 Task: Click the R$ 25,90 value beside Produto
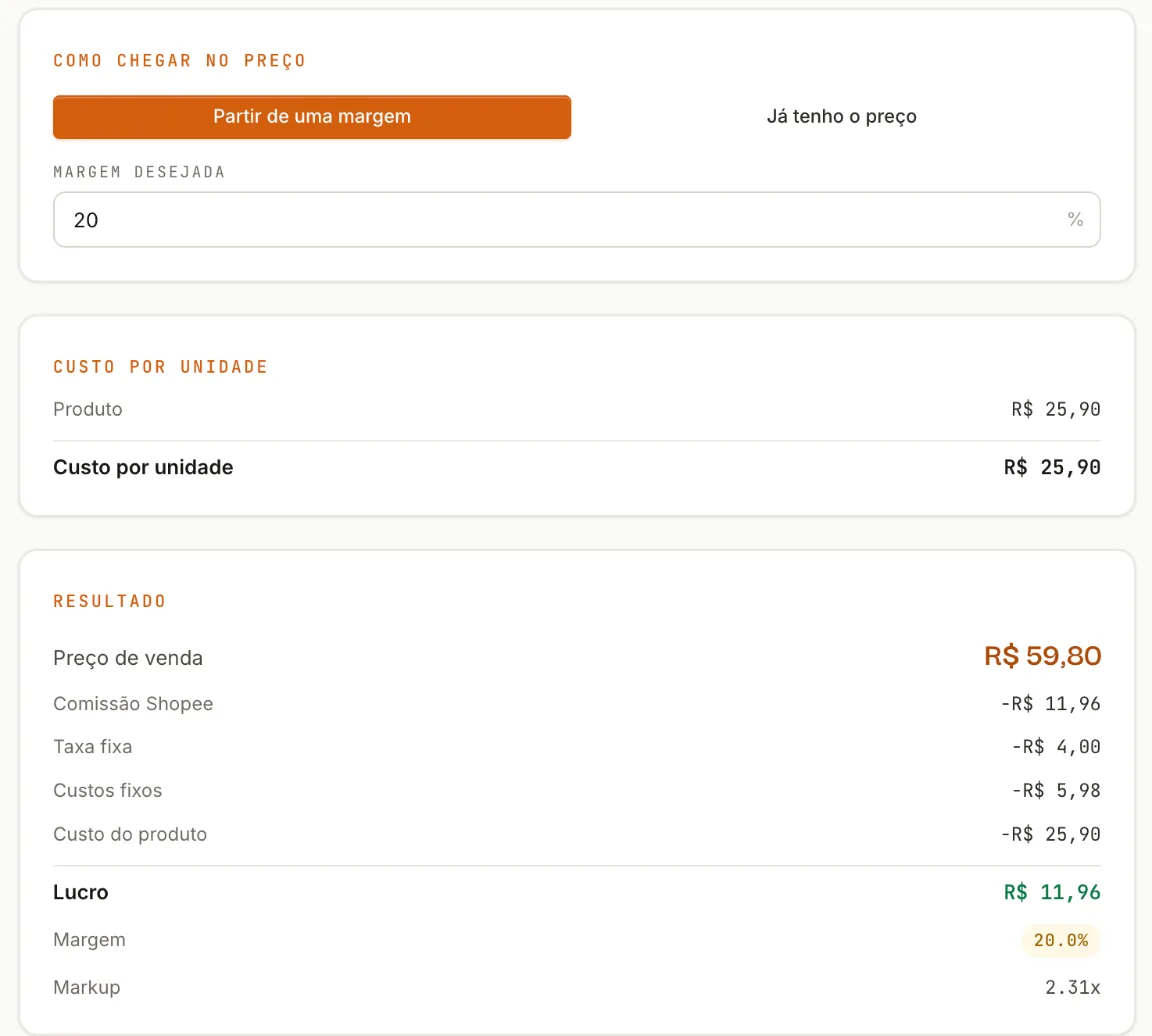click(x=1055, y=409)
